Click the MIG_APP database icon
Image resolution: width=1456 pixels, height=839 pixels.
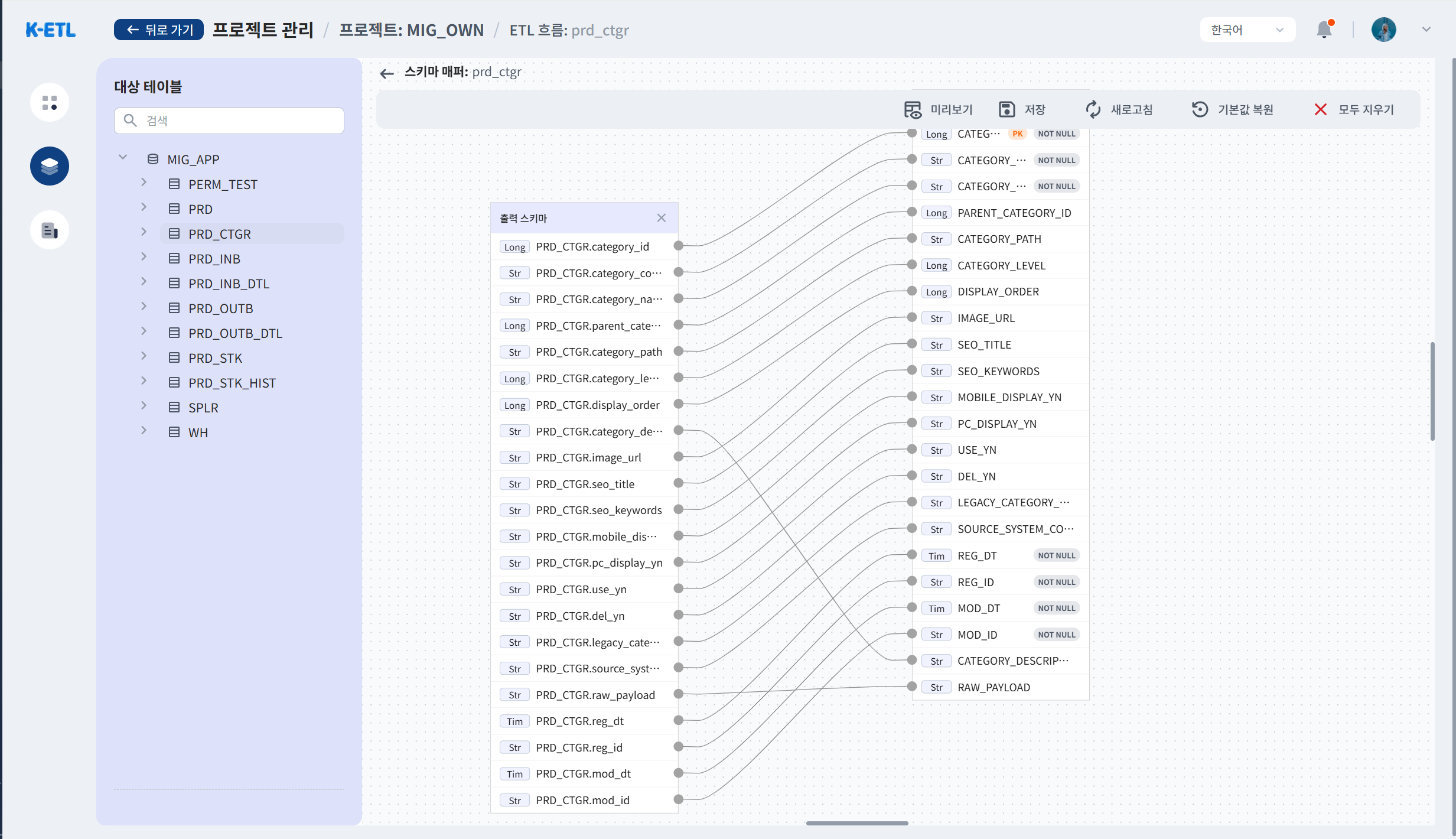click(x=153, y=160)
